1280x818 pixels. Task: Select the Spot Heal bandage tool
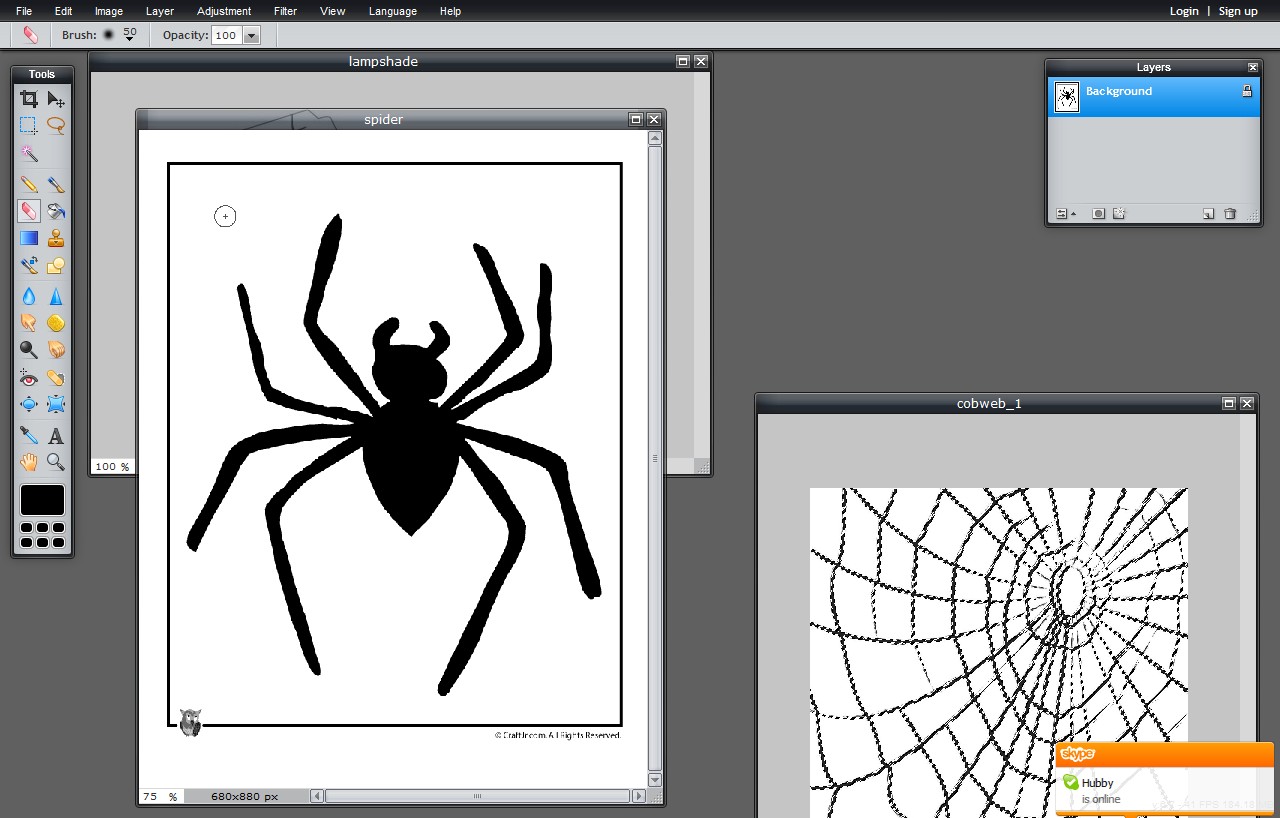click(56, 378)
